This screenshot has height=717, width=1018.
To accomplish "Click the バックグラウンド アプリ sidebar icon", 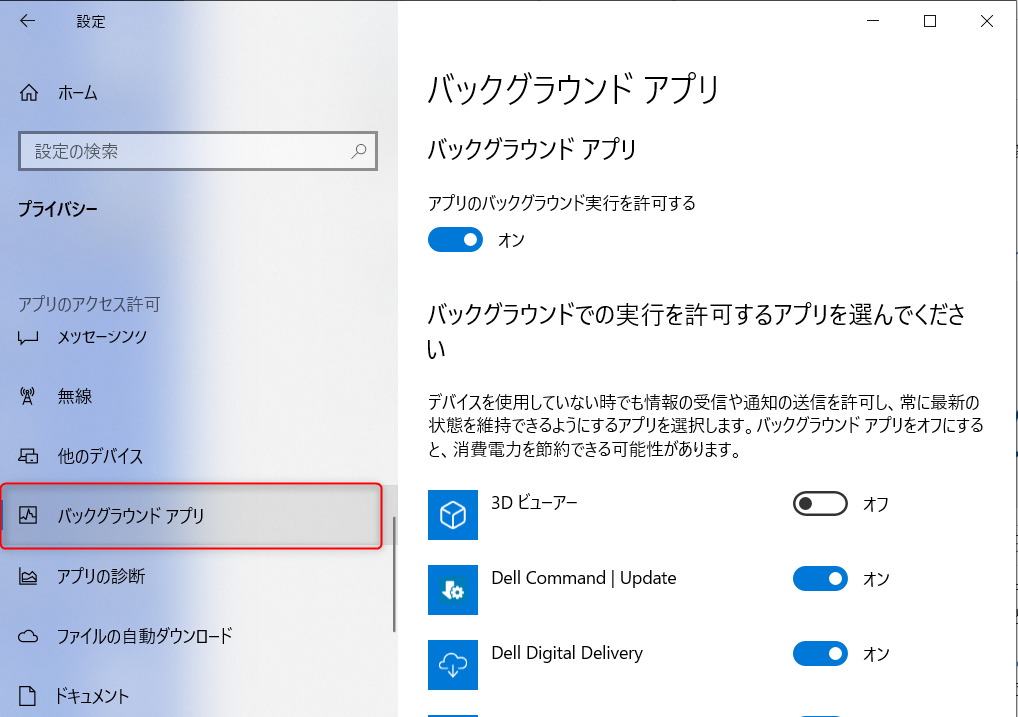I will pyautogui.click(x=28, y=516).
